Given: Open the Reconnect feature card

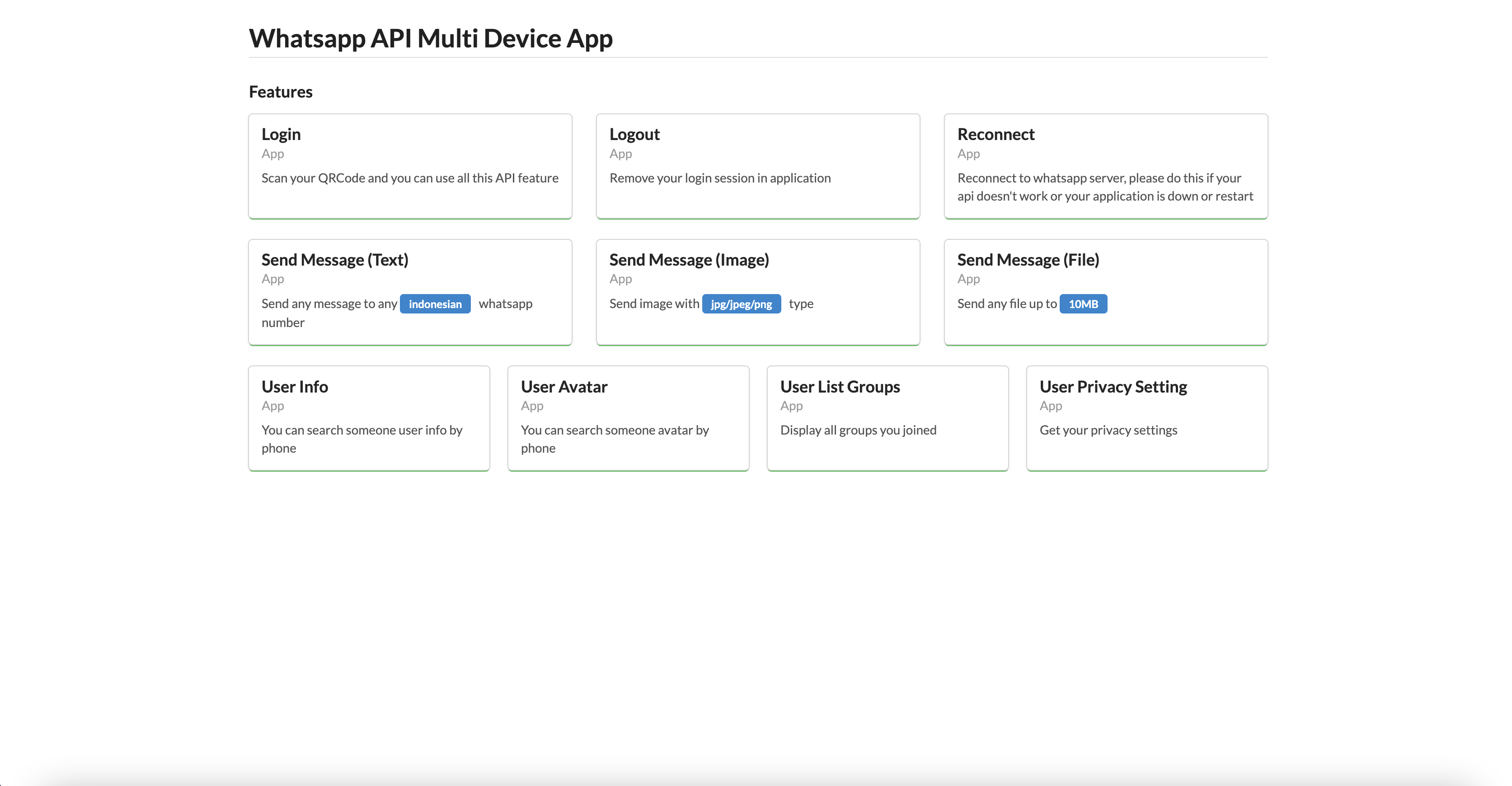Looking at the screenshot, I should 1106,166.
